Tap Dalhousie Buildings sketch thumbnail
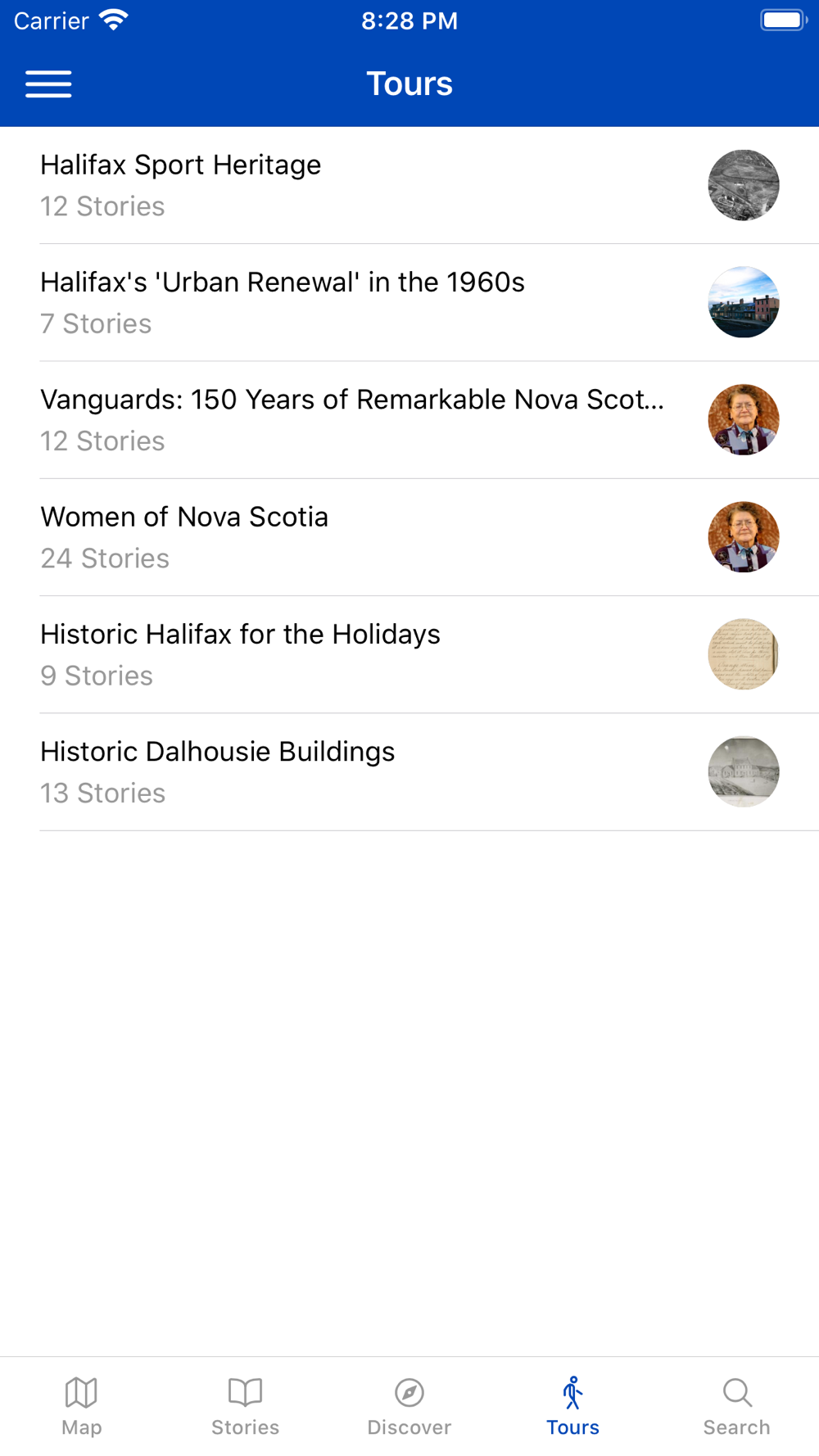 tap(744, 771)
